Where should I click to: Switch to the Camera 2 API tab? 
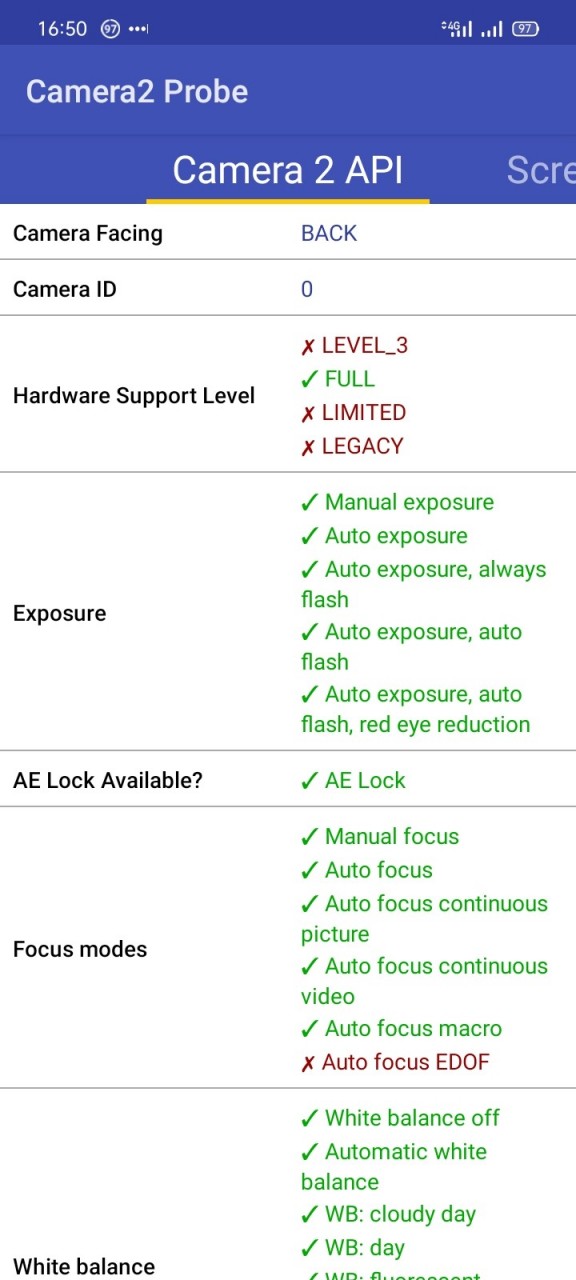288,170
